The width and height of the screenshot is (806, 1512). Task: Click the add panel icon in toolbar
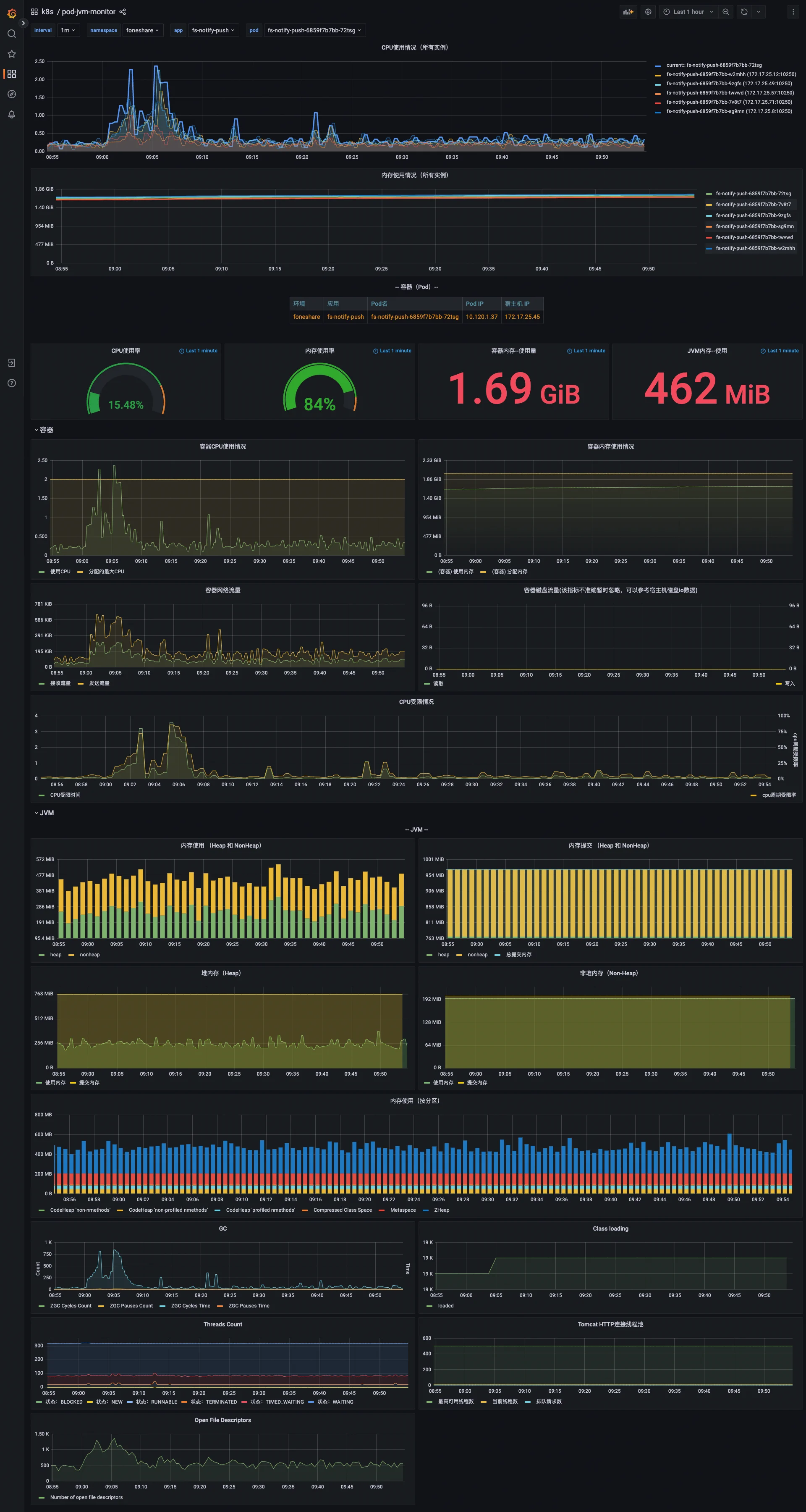click(x=628, y=11)
